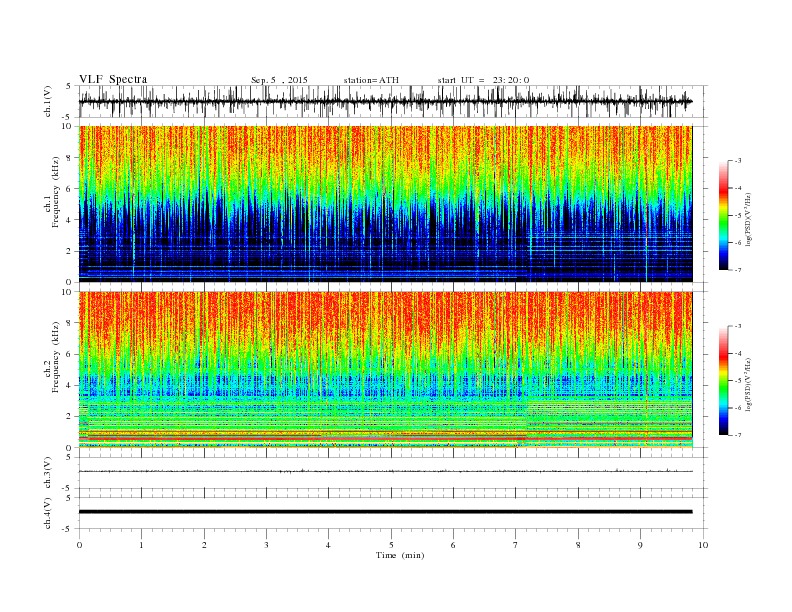Screen dimensions: 792x612
Task: Select the date text "Sep. 5 , 2015"
Action: (x=279, y=80)
